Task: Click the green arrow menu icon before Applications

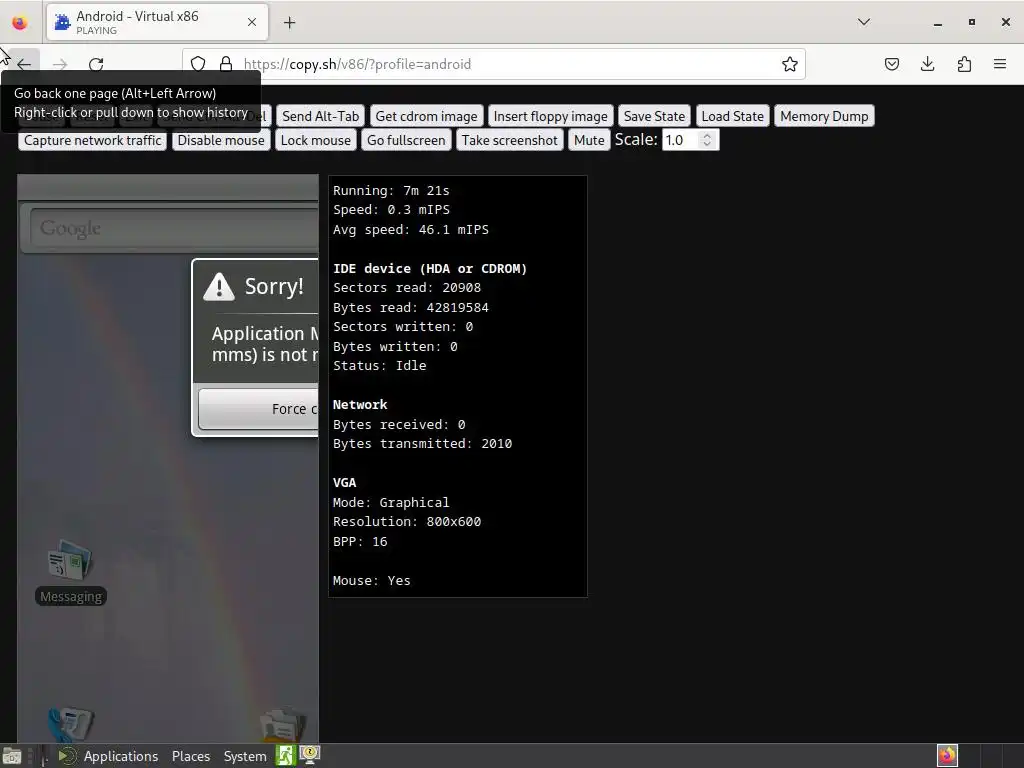Action: click(67, 756)
